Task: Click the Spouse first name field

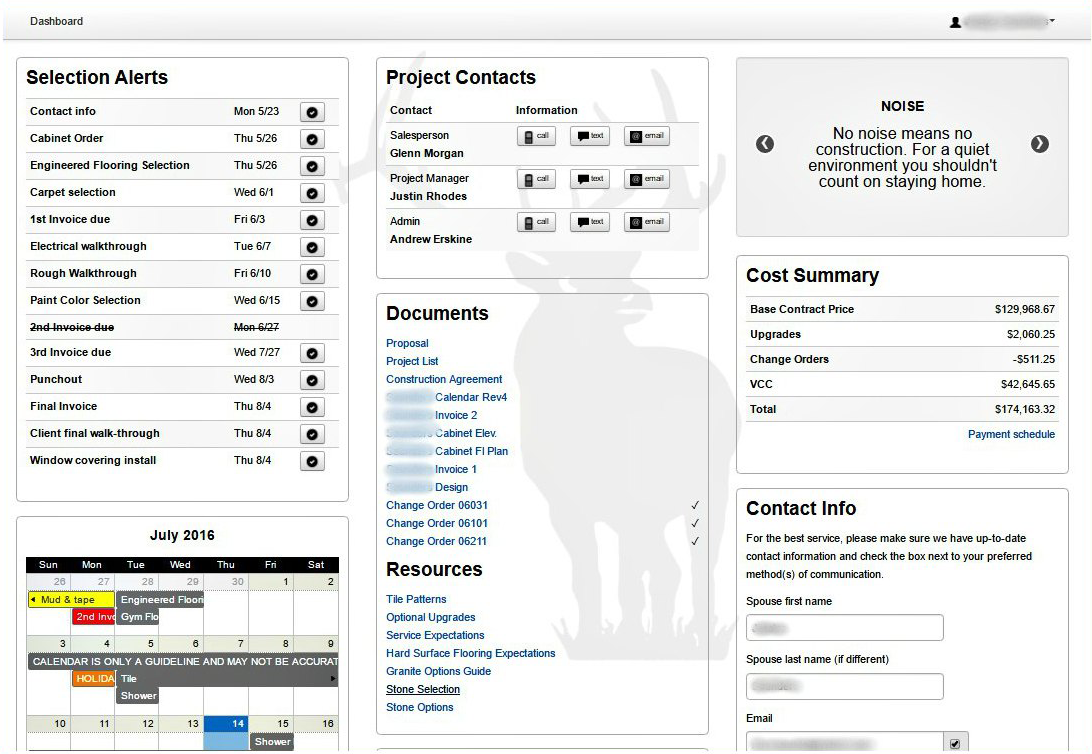Action: pos(845,627)
